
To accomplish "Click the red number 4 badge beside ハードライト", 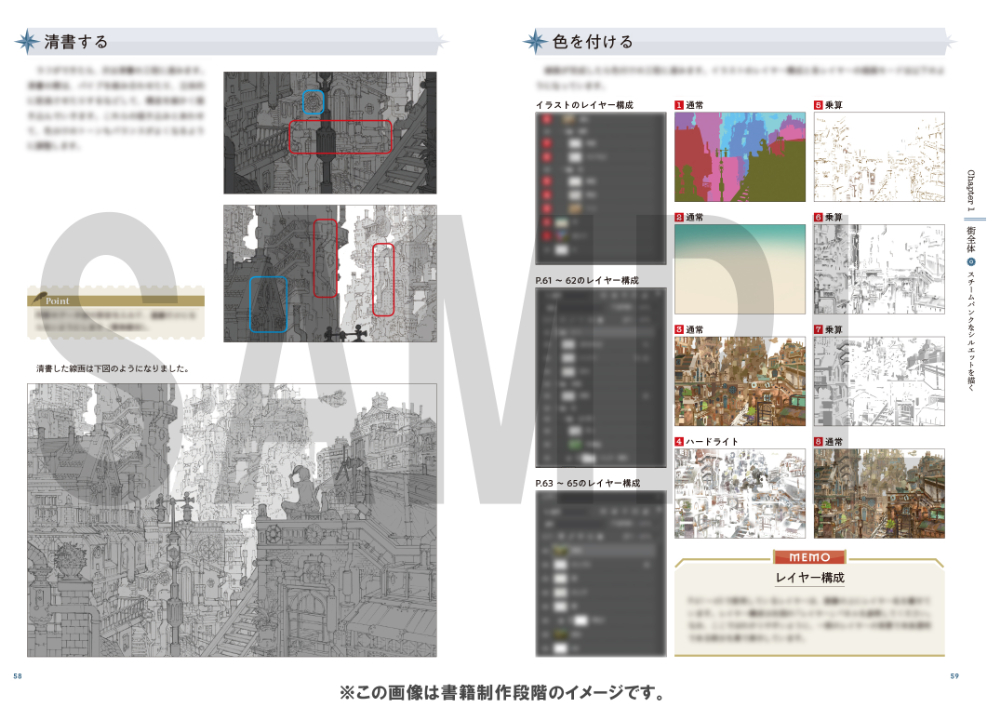I will tap(679, 441).
